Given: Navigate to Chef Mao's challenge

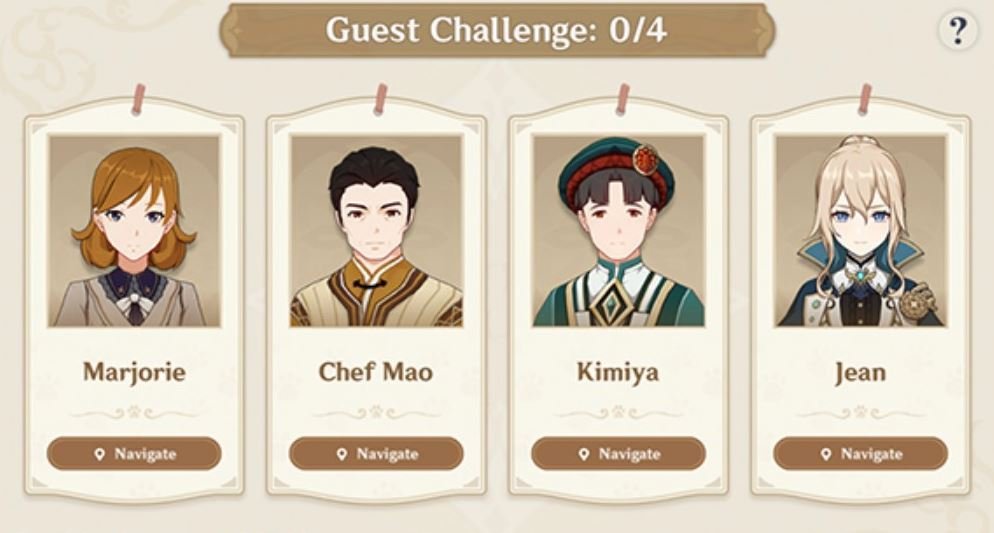Looking at the screenshot, I should 376,454.
